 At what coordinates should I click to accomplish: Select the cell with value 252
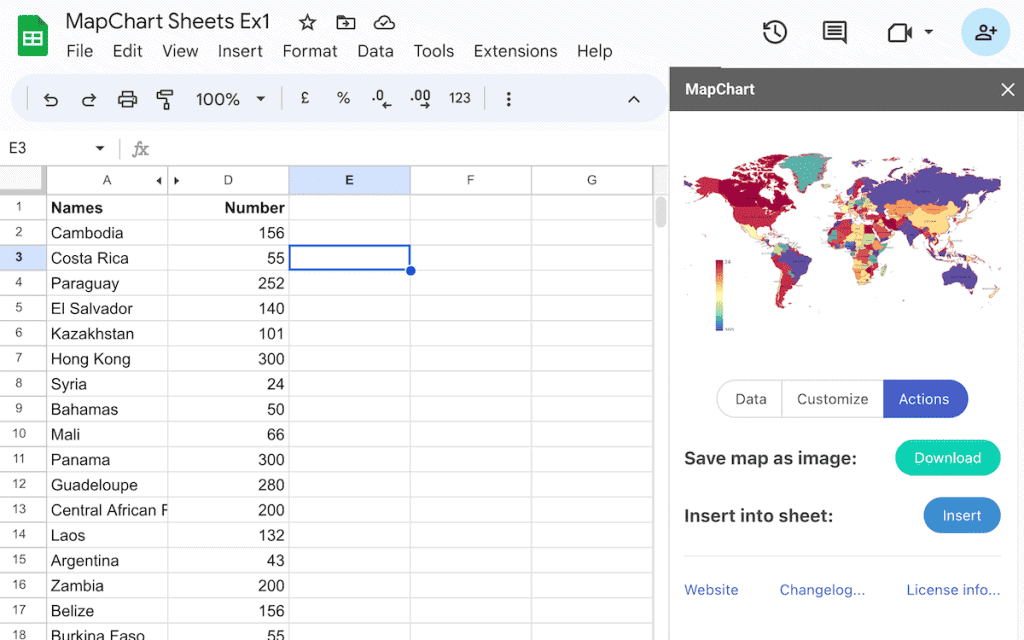[228, 283]
